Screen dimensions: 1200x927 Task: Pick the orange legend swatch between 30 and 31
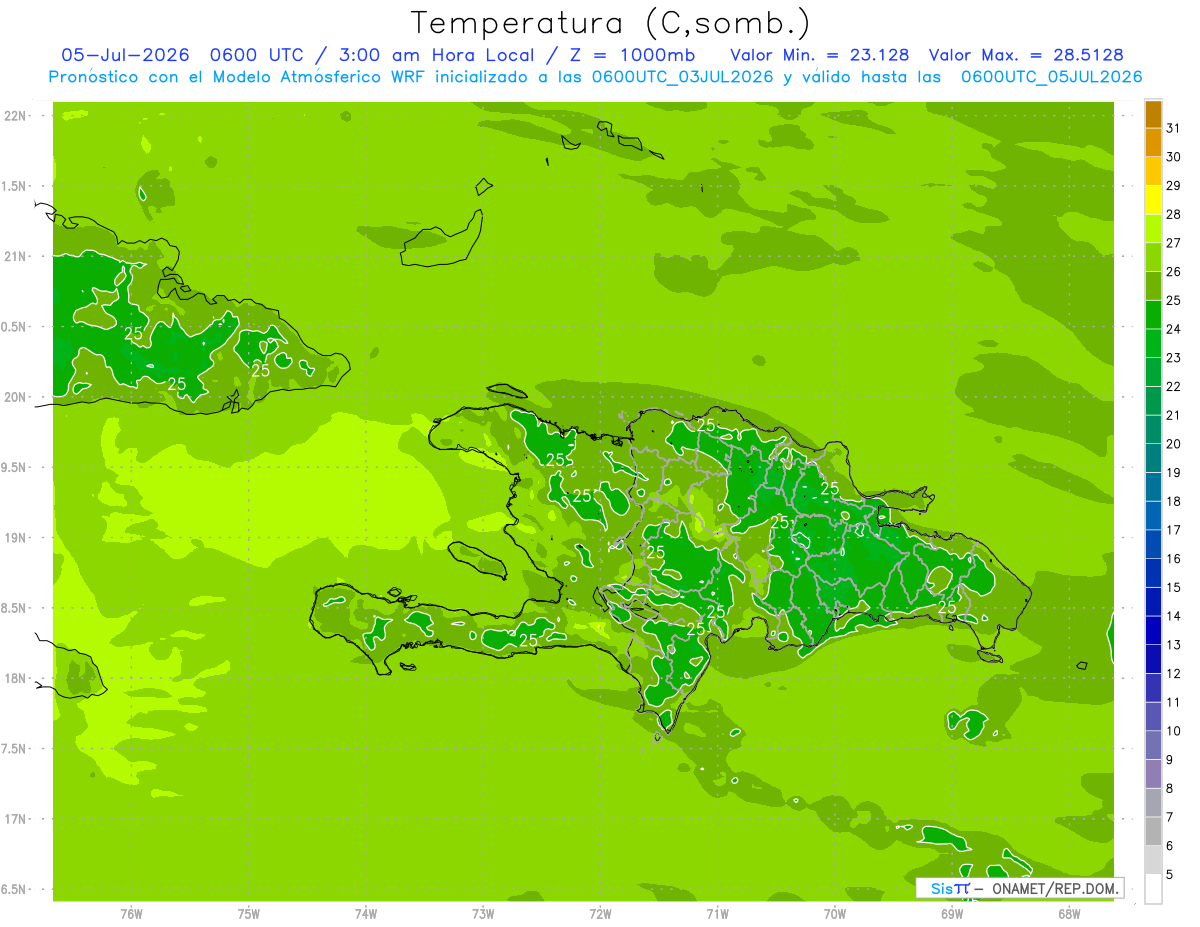1153,144
